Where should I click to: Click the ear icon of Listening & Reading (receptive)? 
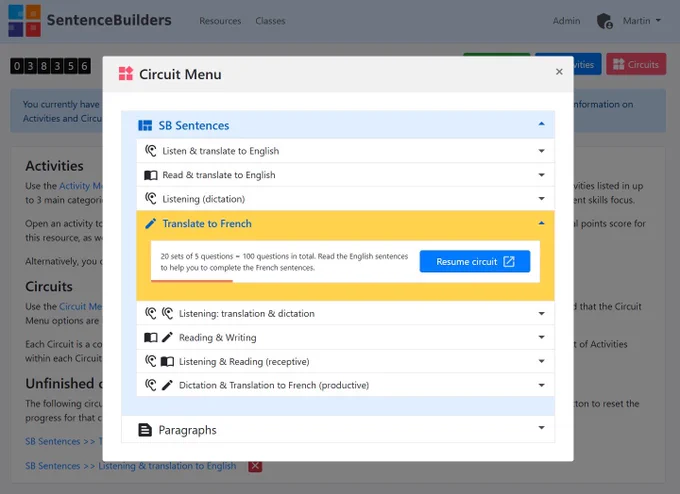(150, 361)
